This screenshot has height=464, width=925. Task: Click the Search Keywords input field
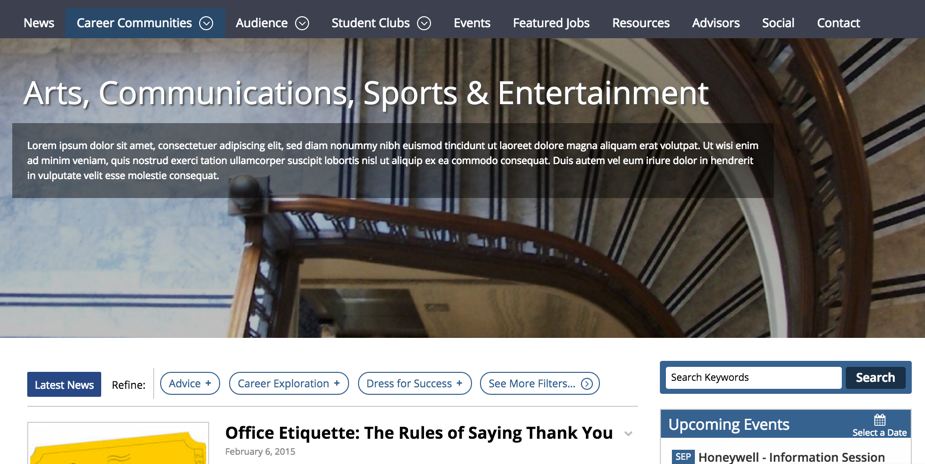[753, 378]
